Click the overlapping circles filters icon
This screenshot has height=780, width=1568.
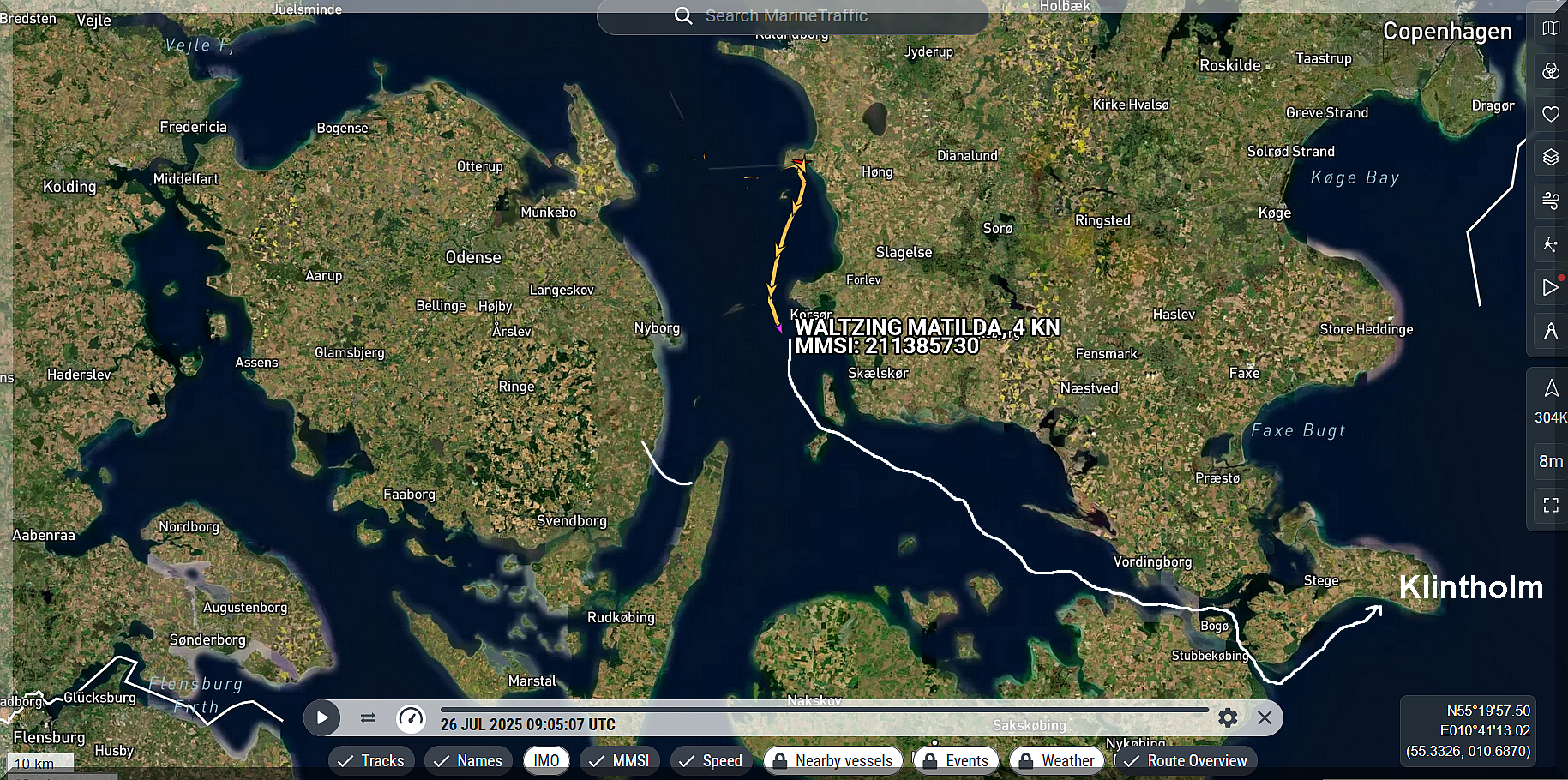1550,71
